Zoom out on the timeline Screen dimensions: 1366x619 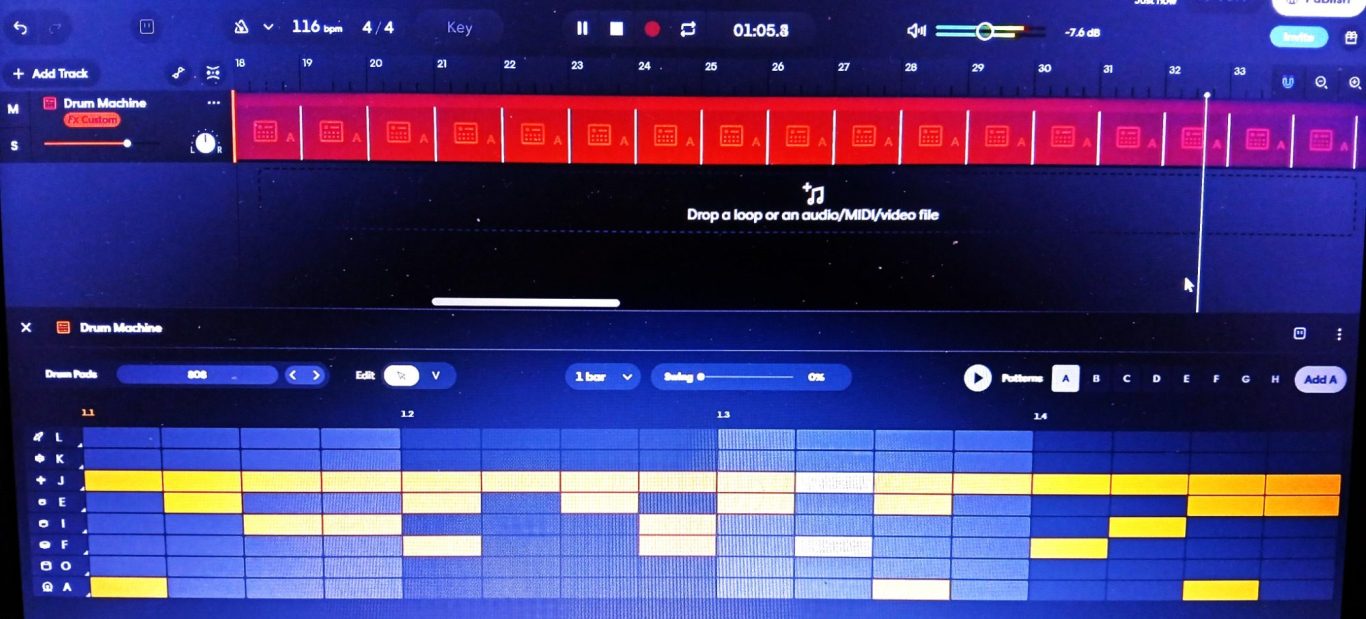(x=1321, y=82)
